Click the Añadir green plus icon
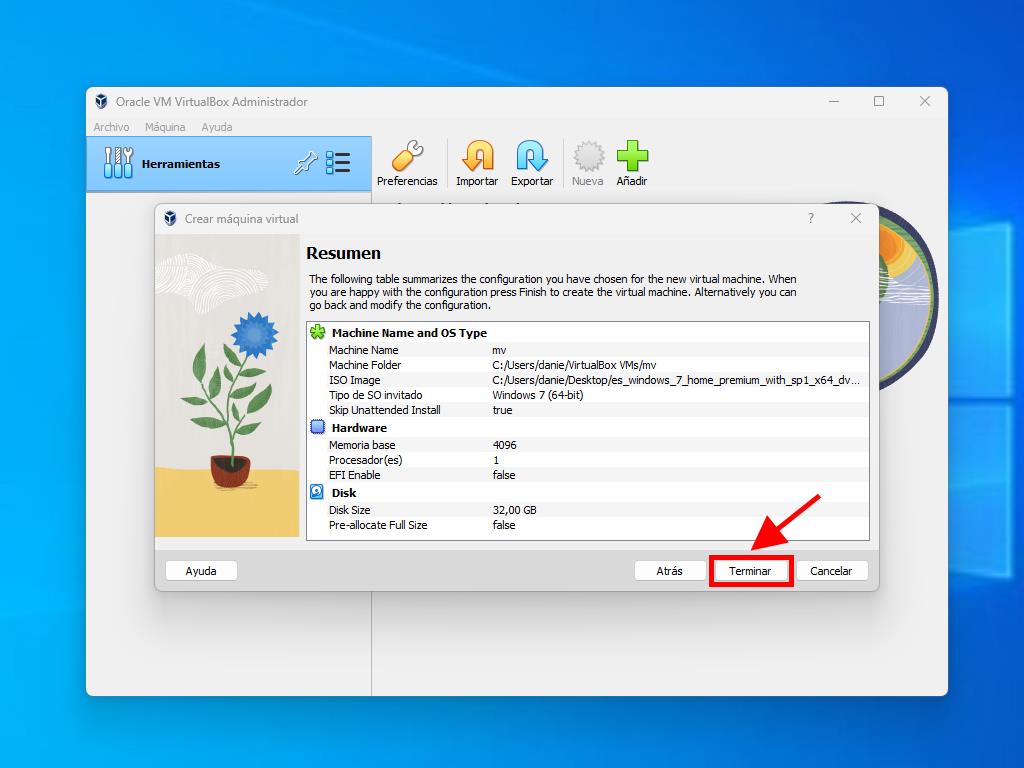 tap(631, 157)
